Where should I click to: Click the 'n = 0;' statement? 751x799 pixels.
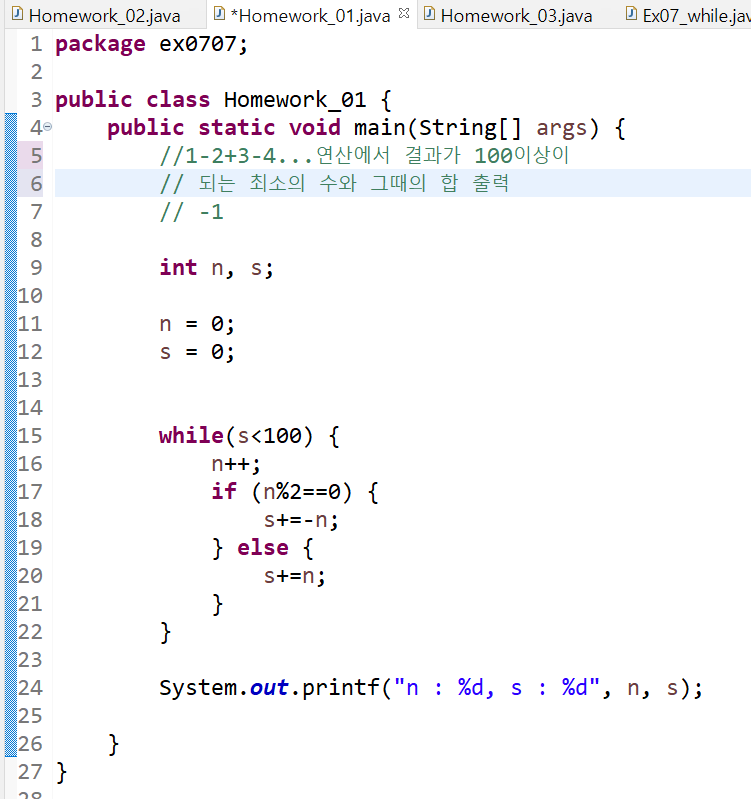197,324
